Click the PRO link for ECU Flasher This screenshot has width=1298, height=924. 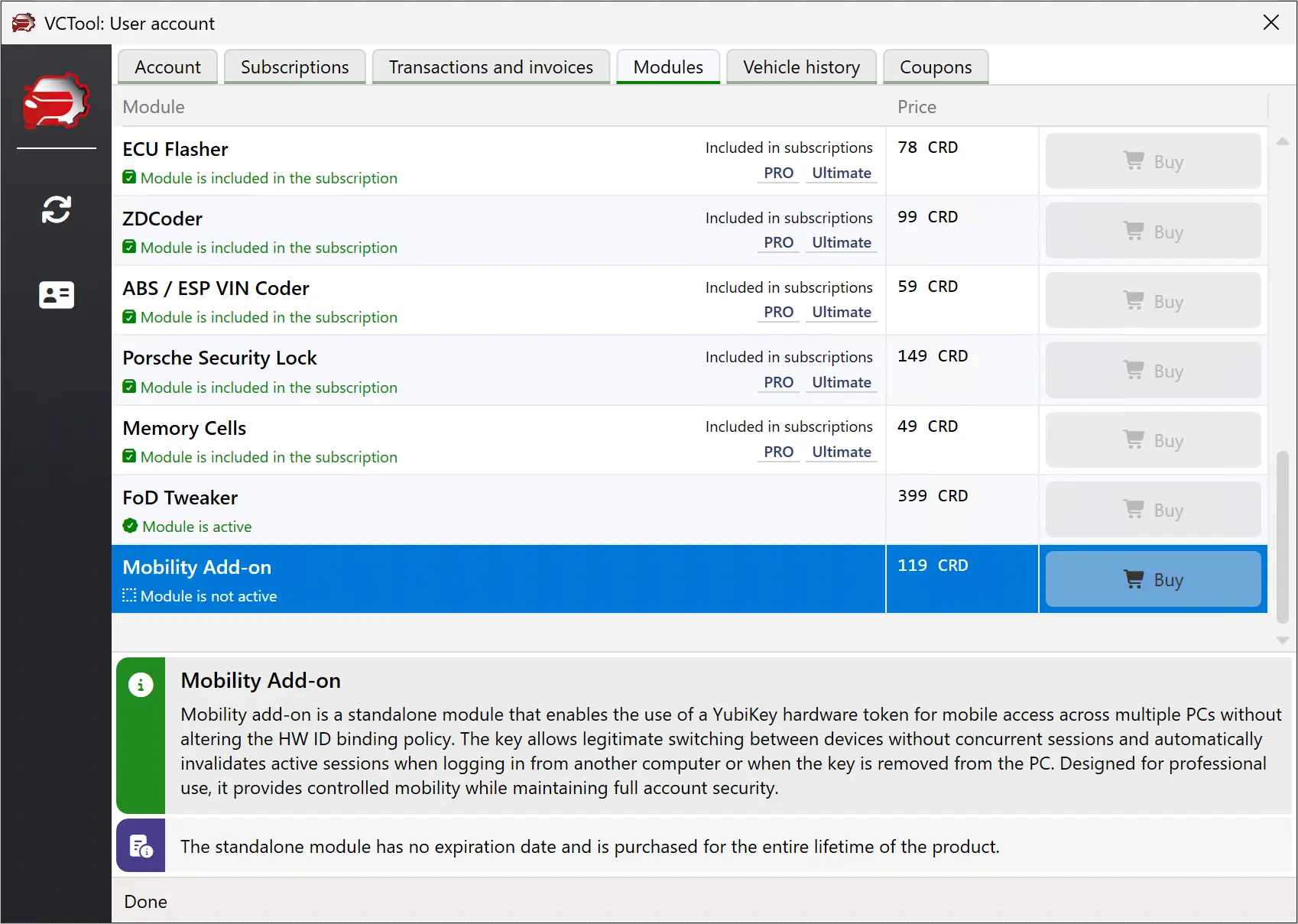(778, 173)
